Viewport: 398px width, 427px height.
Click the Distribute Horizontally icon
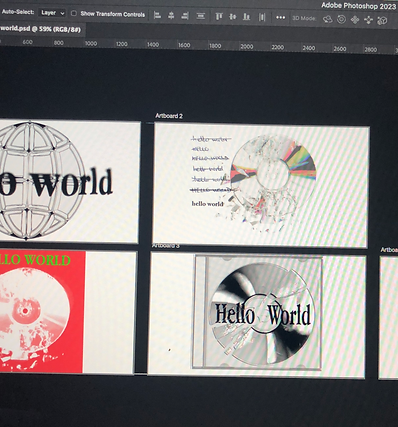pos(262,17)
